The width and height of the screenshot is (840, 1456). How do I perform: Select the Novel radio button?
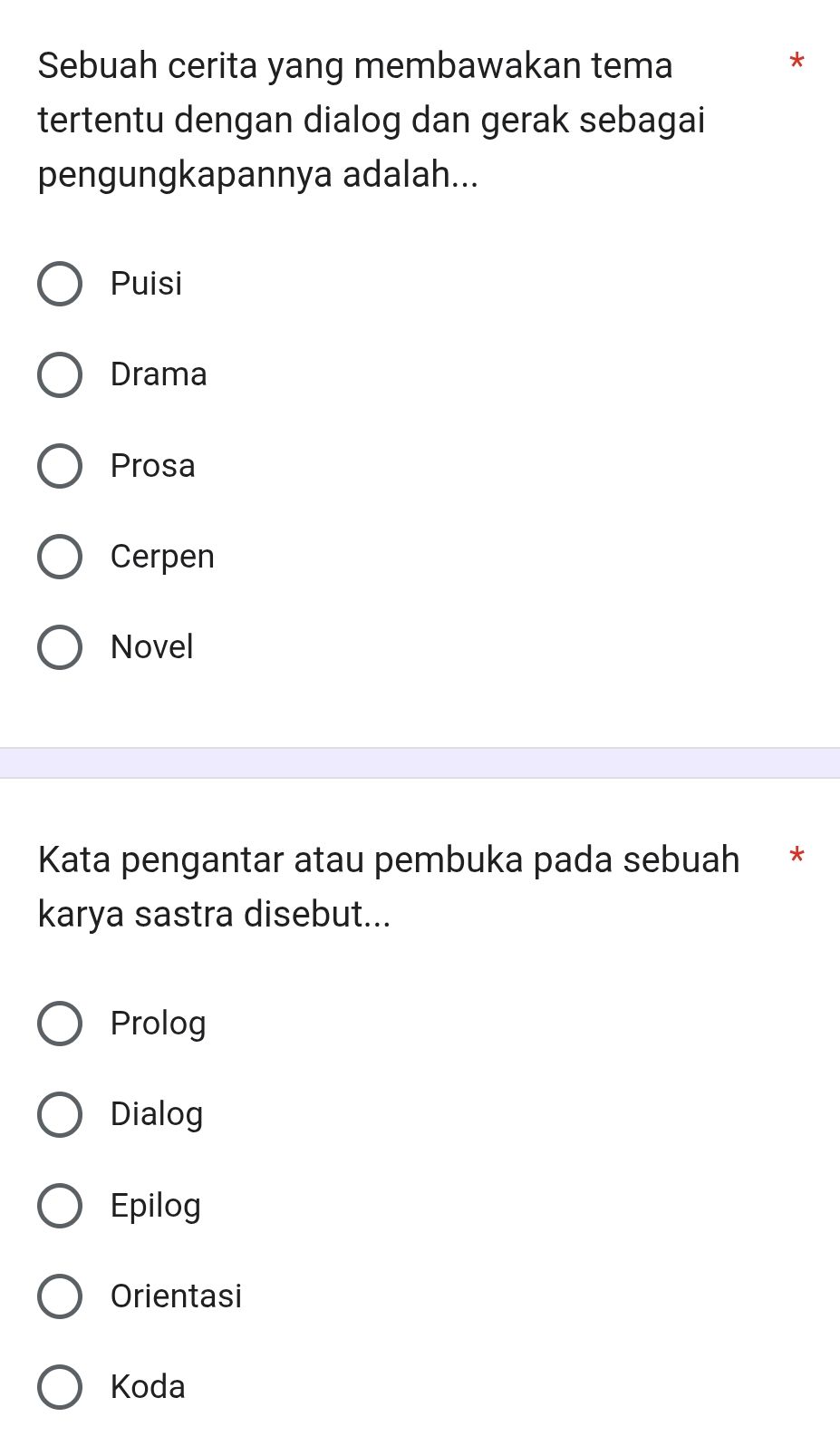coord(60,646)
